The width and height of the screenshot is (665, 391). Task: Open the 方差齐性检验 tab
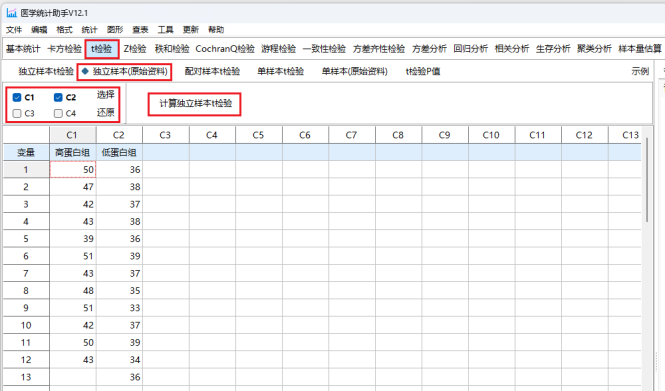[379, 49]
